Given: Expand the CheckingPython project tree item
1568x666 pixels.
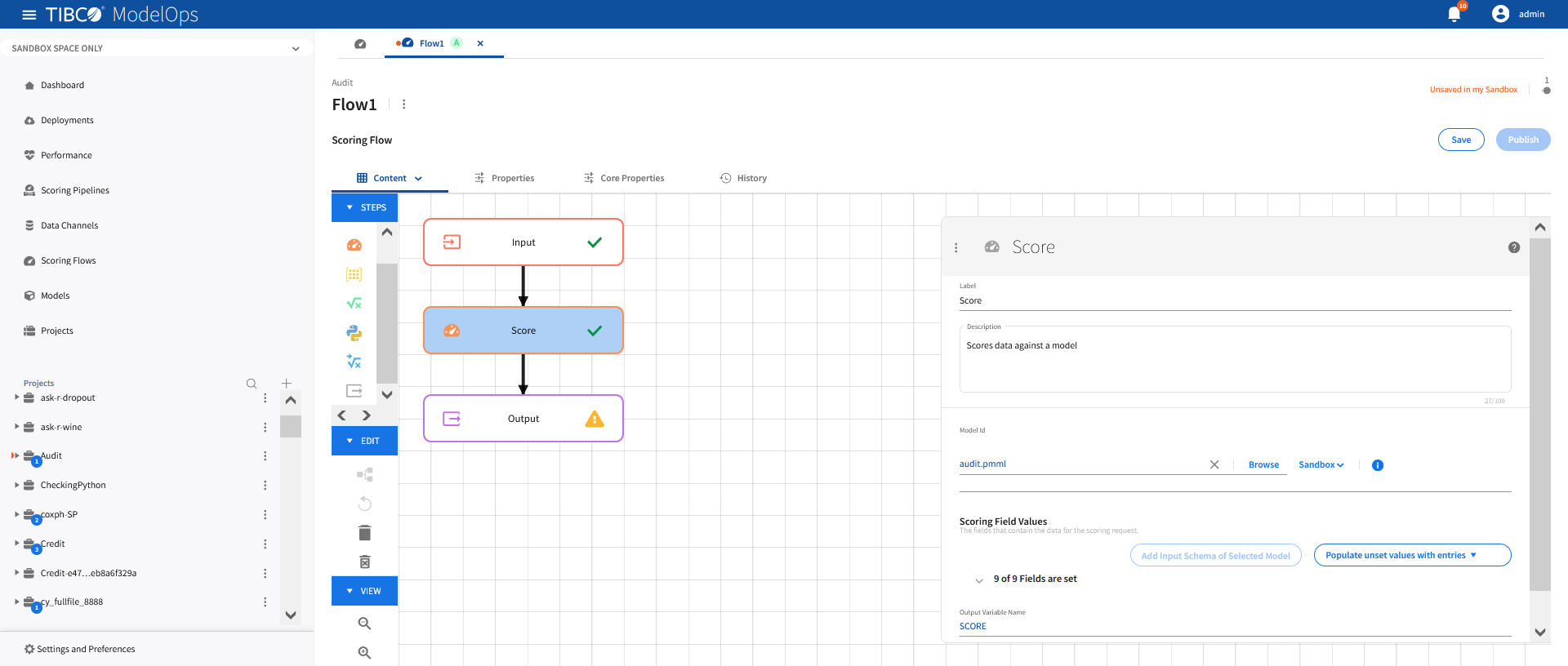Looking at the screenshot, I should (16, 485).
